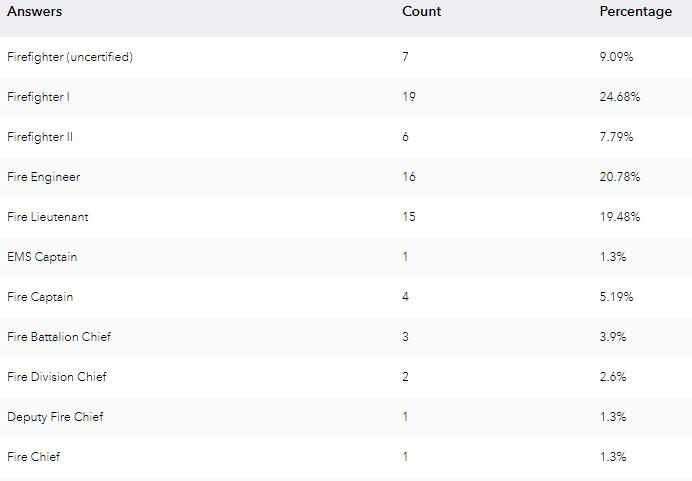Click the 5.19% Fire Captain percentage
This screenshot has height=481, width=692.
pos(616,297)
